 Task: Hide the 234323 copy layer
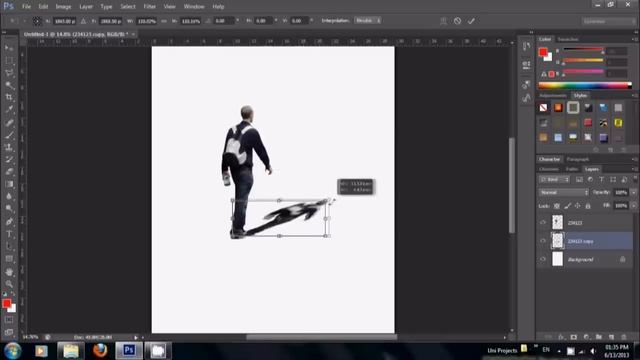coord(543,241)
